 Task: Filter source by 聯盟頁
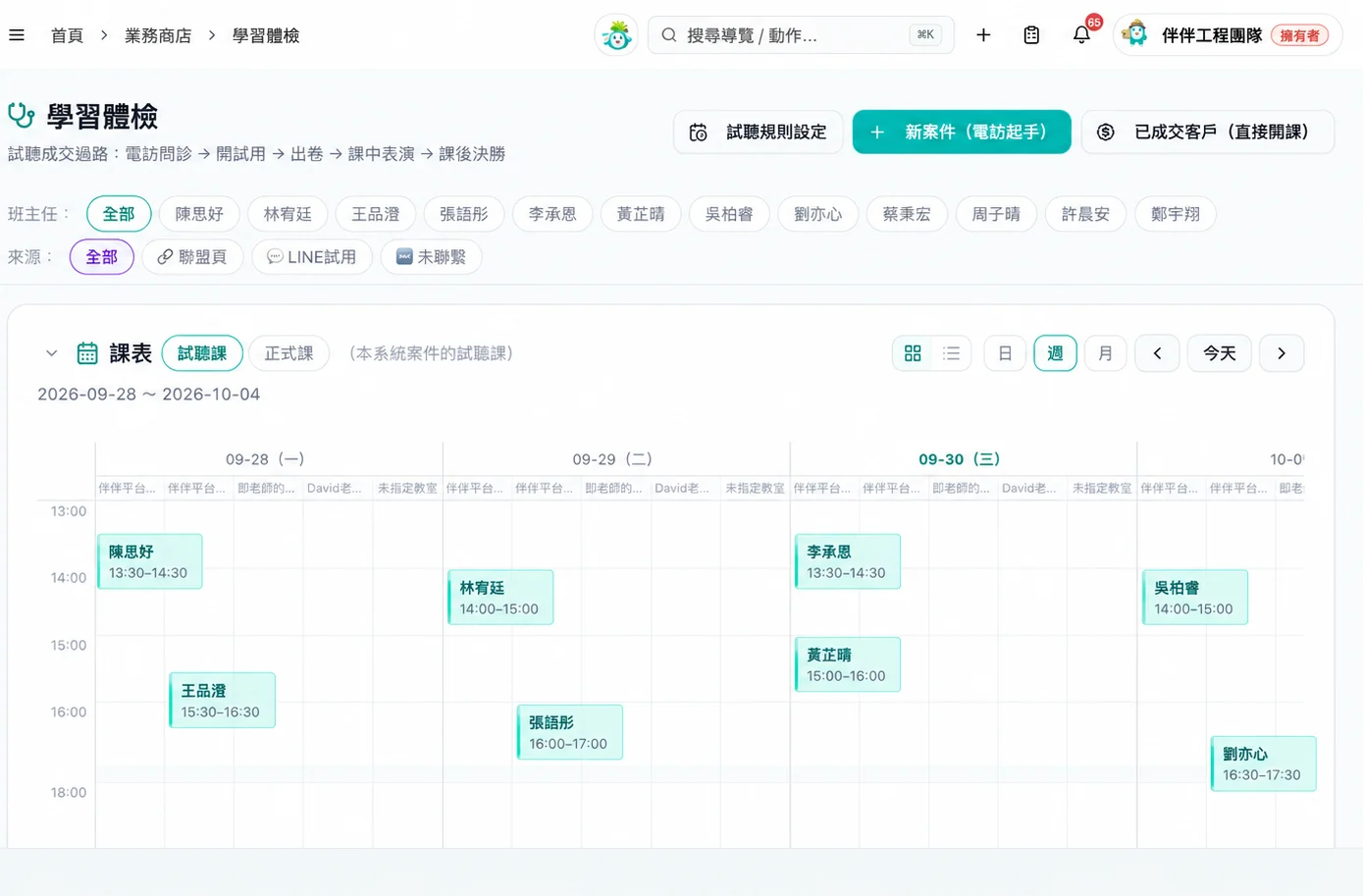coord(192,257)
